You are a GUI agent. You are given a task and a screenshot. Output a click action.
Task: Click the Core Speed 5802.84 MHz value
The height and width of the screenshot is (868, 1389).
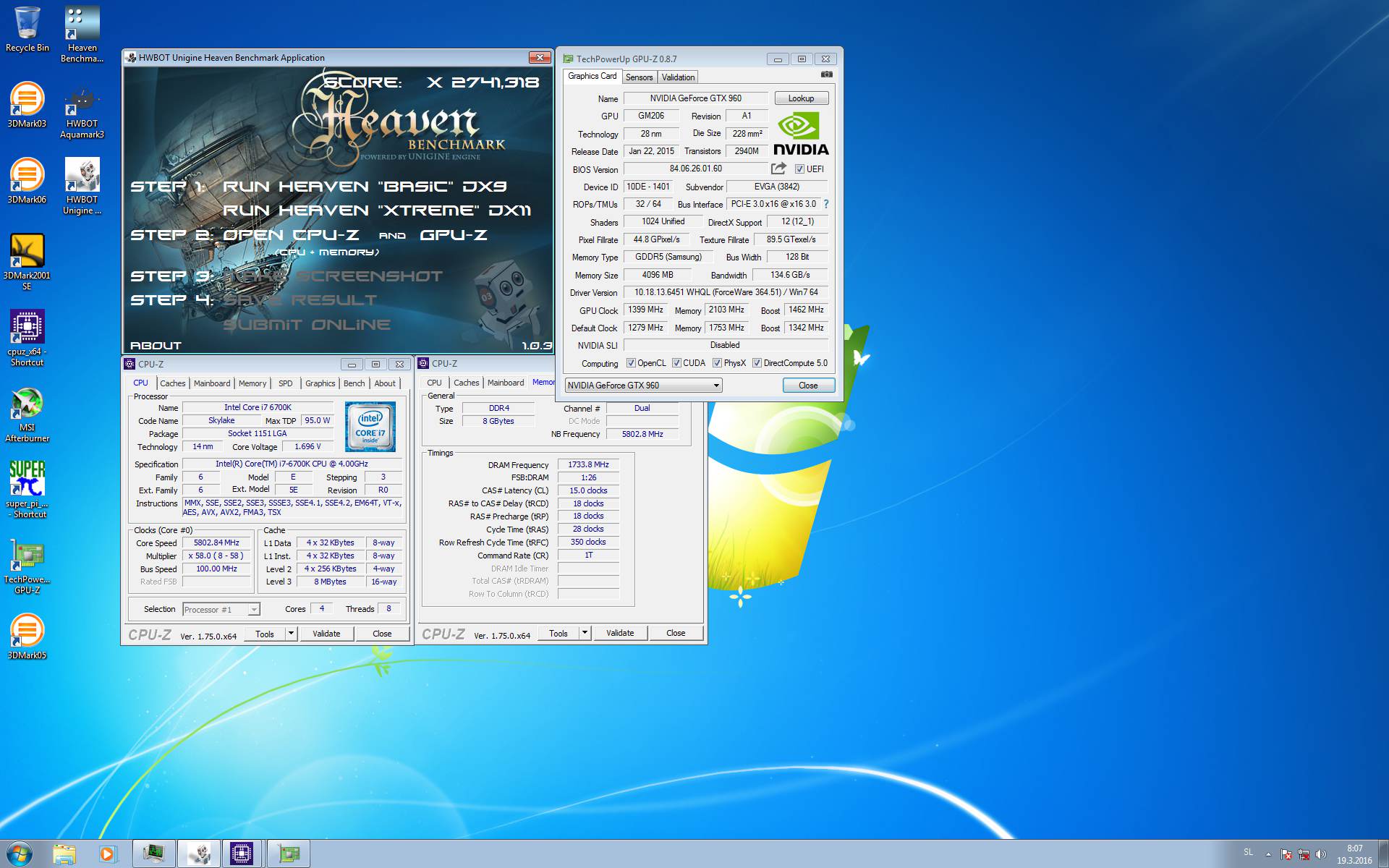coord(216,542)
